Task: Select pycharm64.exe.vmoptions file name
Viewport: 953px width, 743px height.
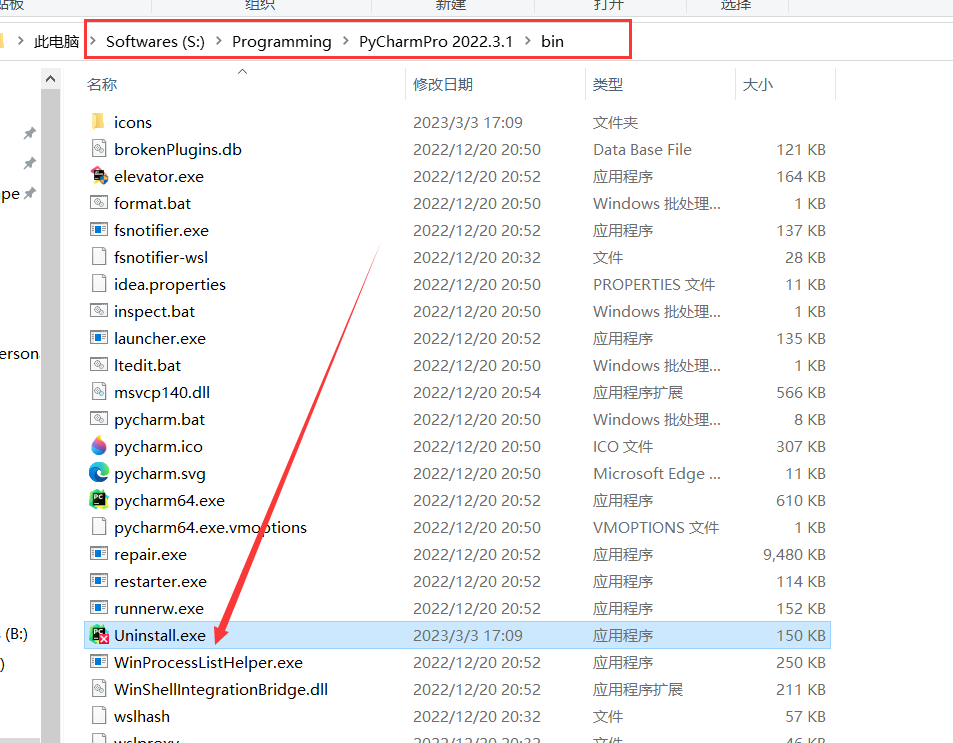Action: coord(210,527)
